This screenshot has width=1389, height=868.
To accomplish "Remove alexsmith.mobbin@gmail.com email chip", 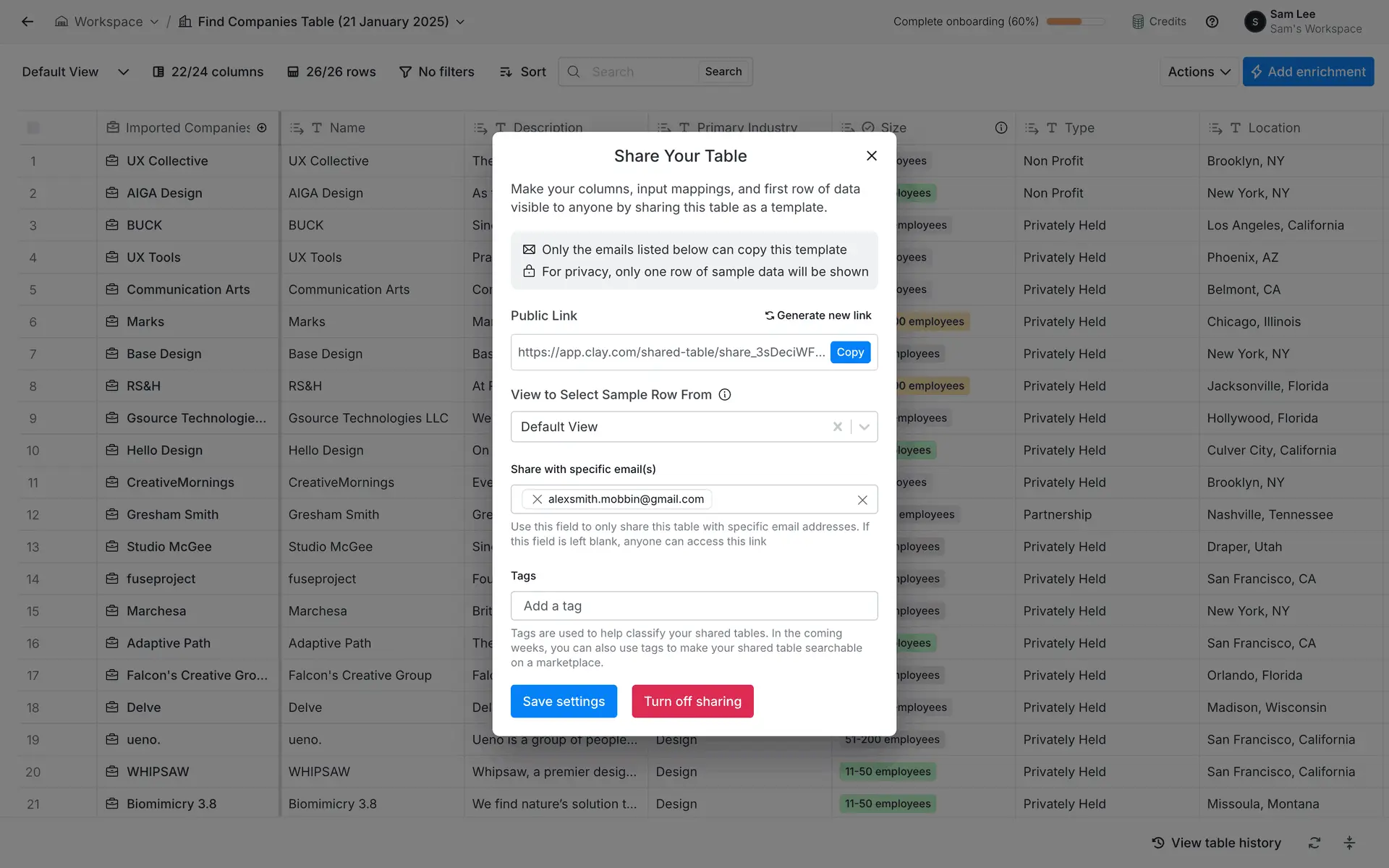I will (x=537, y=499).
